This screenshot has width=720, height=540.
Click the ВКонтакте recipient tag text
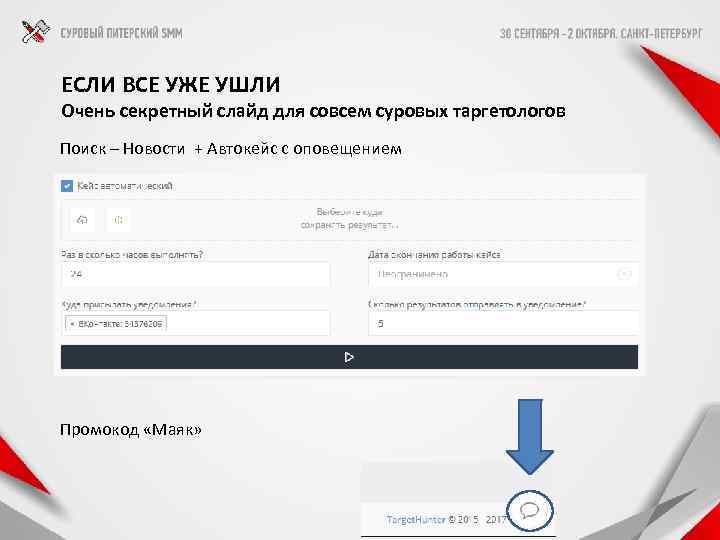[x=120, y=324]
